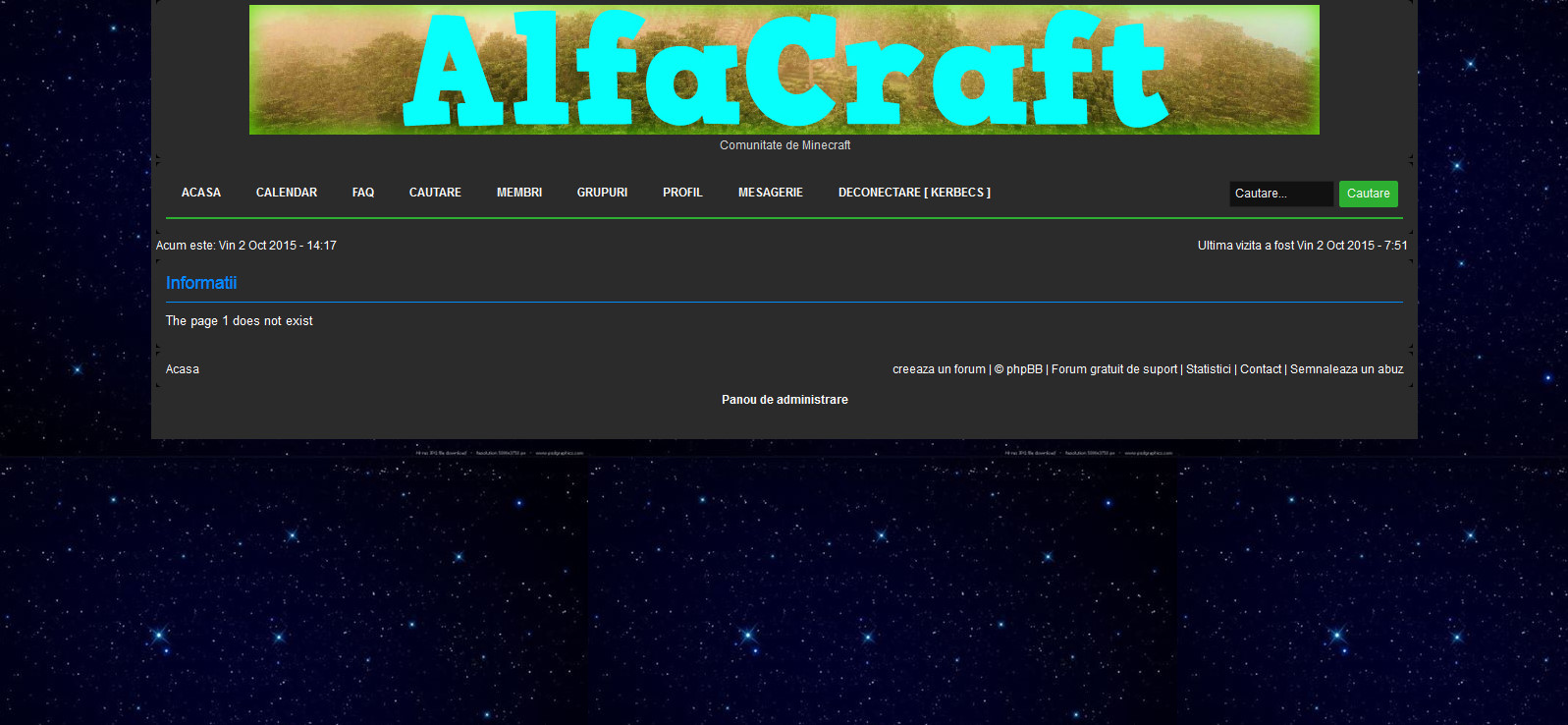The height and width of the screenshot is (725, 1568).
Task: Open the MESAGERIE menu item
Action: click(771, 193)
